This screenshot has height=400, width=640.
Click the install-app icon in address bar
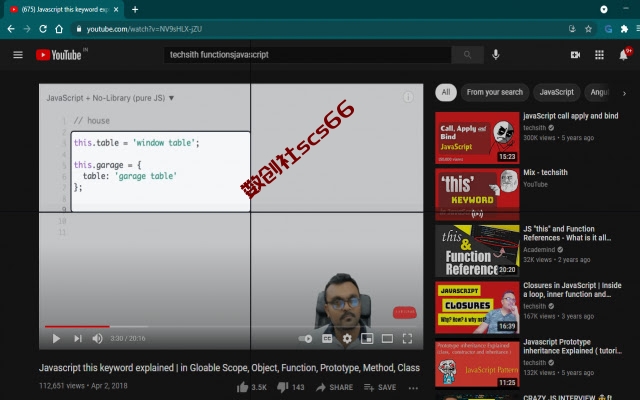click(572, 29)
